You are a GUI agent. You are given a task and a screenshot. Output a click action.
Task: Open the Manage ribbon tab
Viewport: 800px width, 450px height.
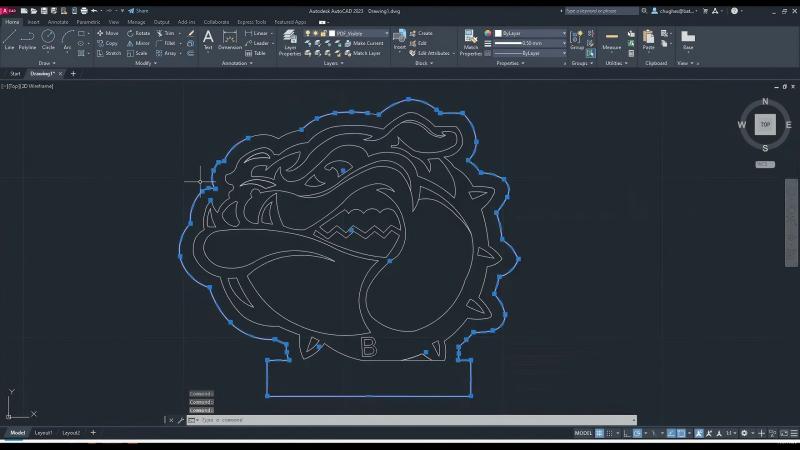[x=136, y=22]
